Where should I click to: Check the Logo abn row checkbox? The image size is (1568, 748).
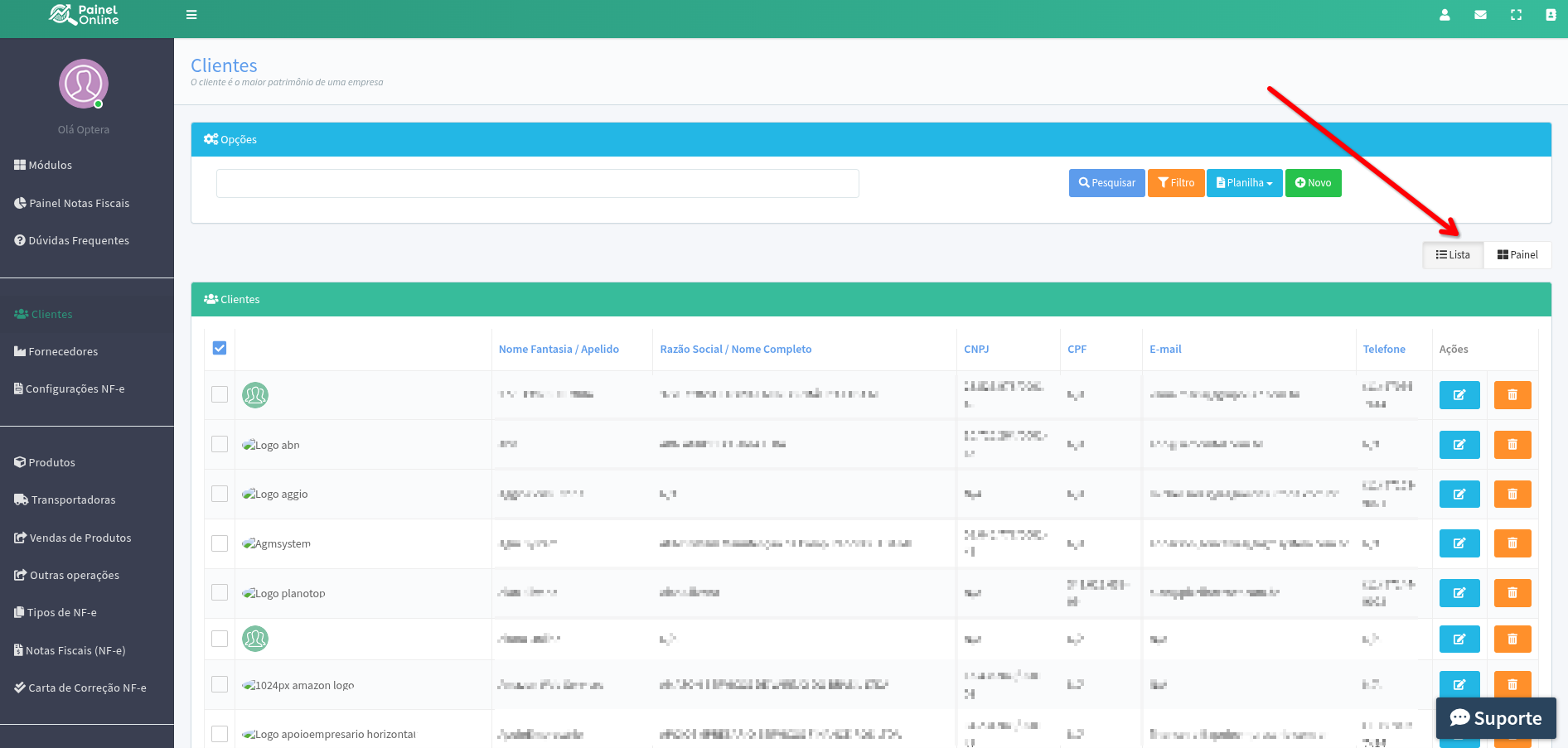click(220, 445)
